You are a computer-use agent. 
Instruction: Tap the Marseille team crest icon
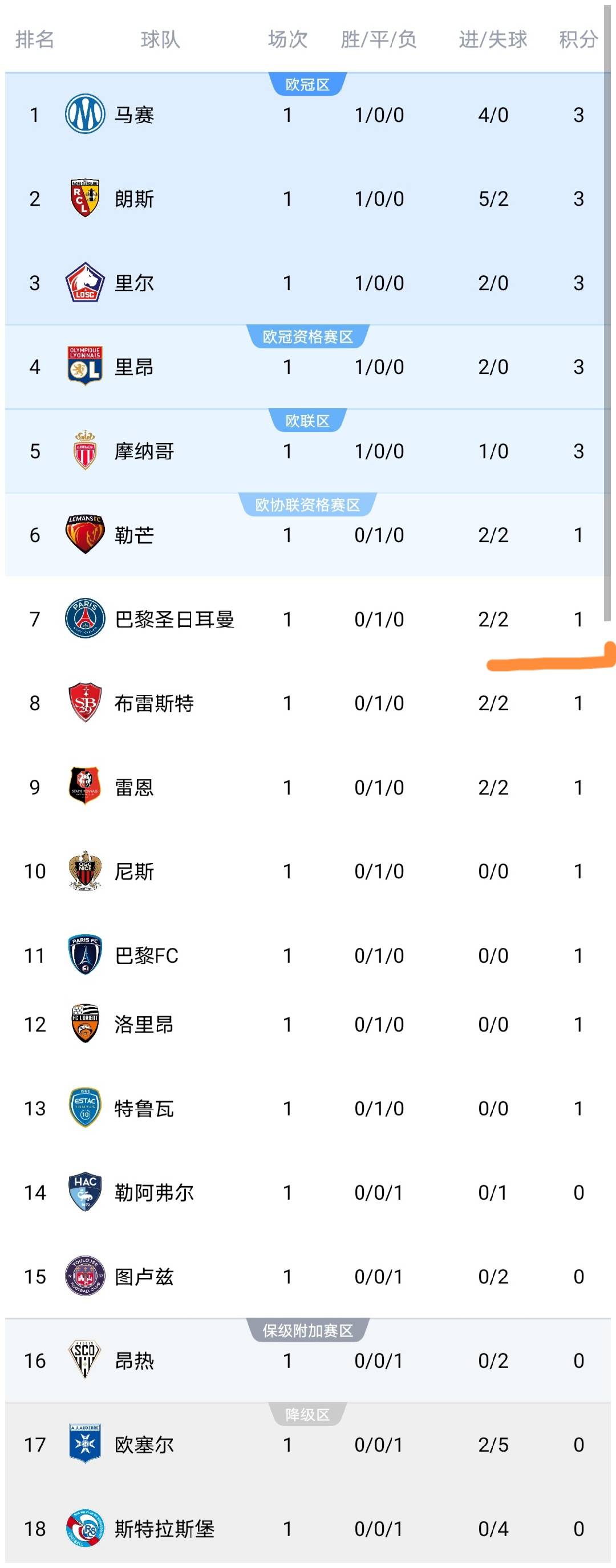tap(84, 114)
